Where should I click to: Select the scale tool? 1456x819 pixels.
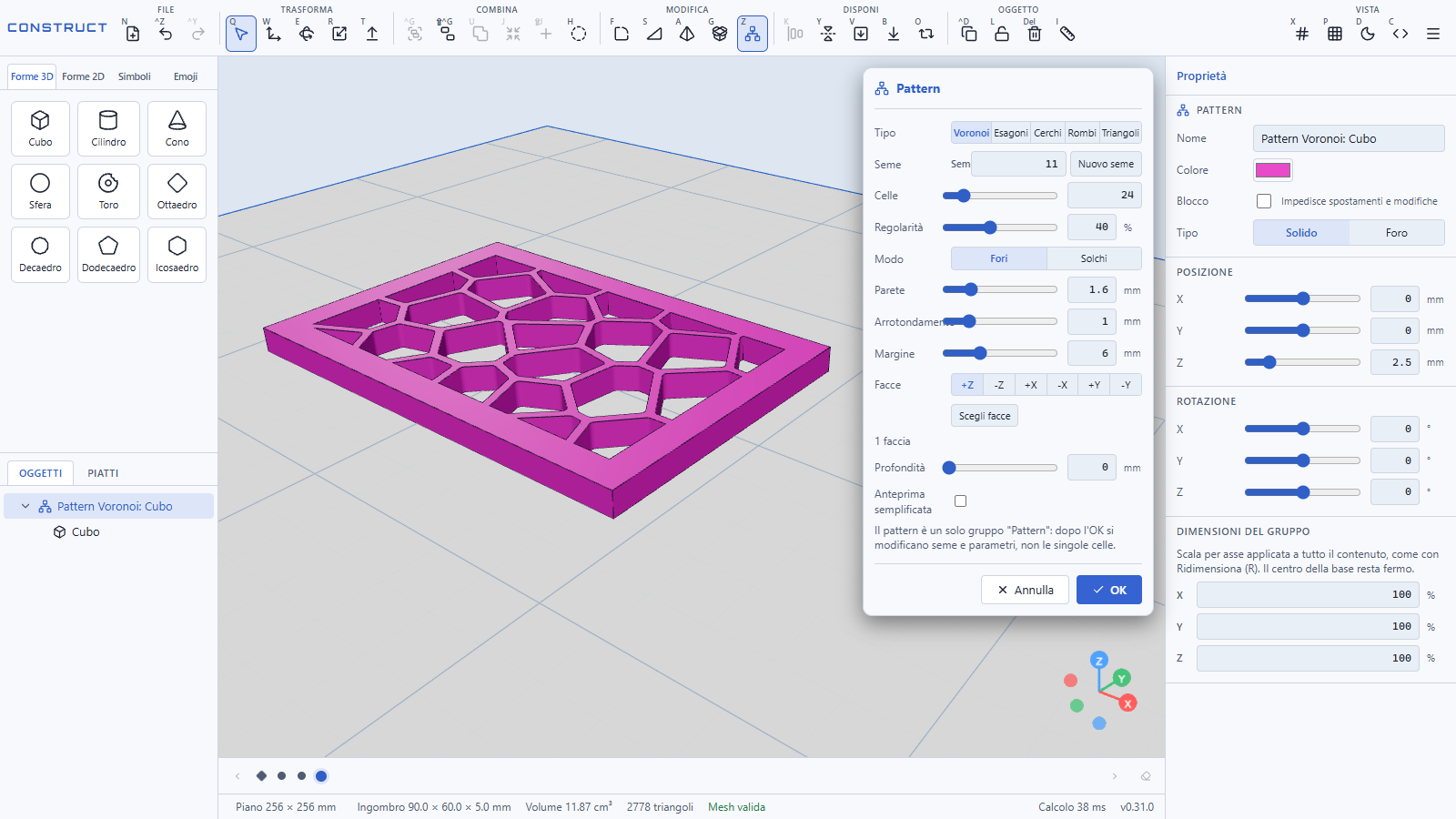(x=339, y=34)
